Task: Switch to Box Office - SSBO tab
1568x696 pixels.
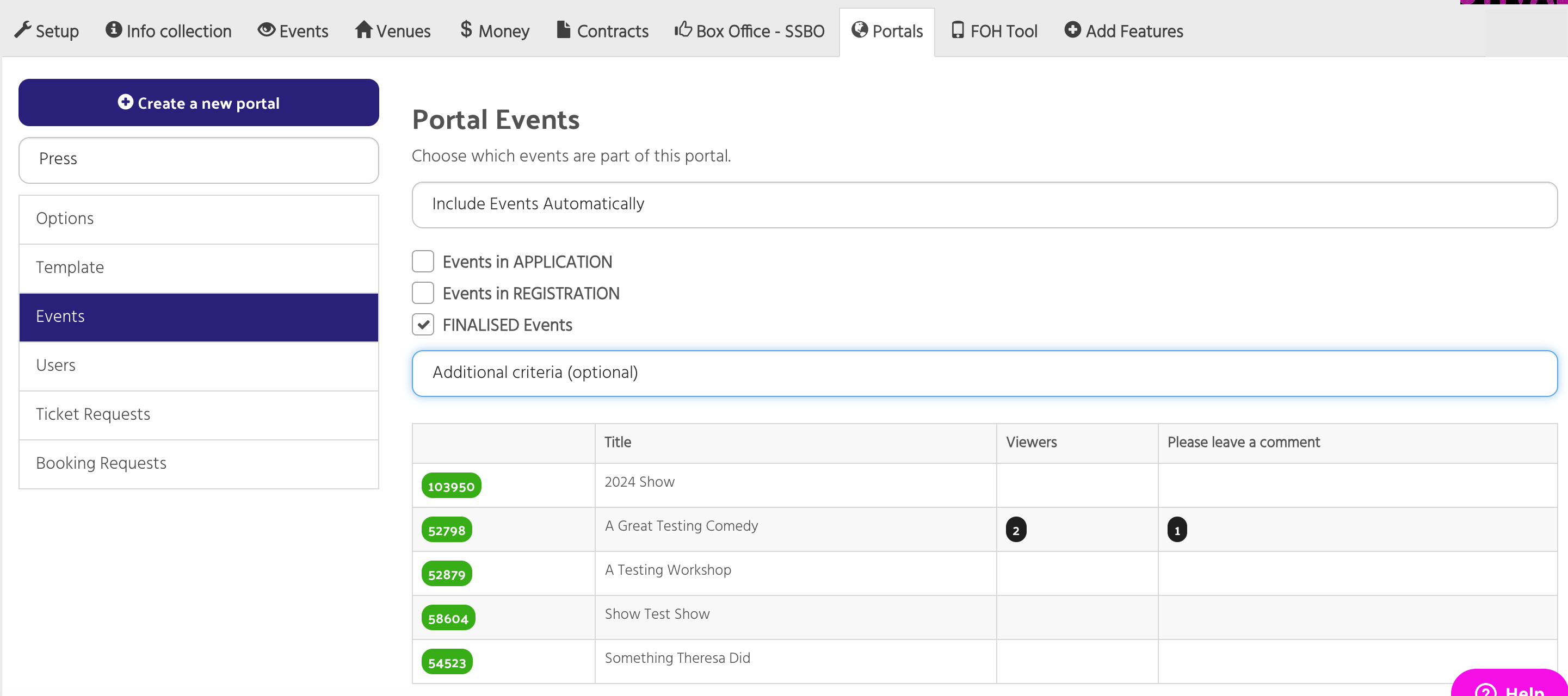Action: click(749, 30)
